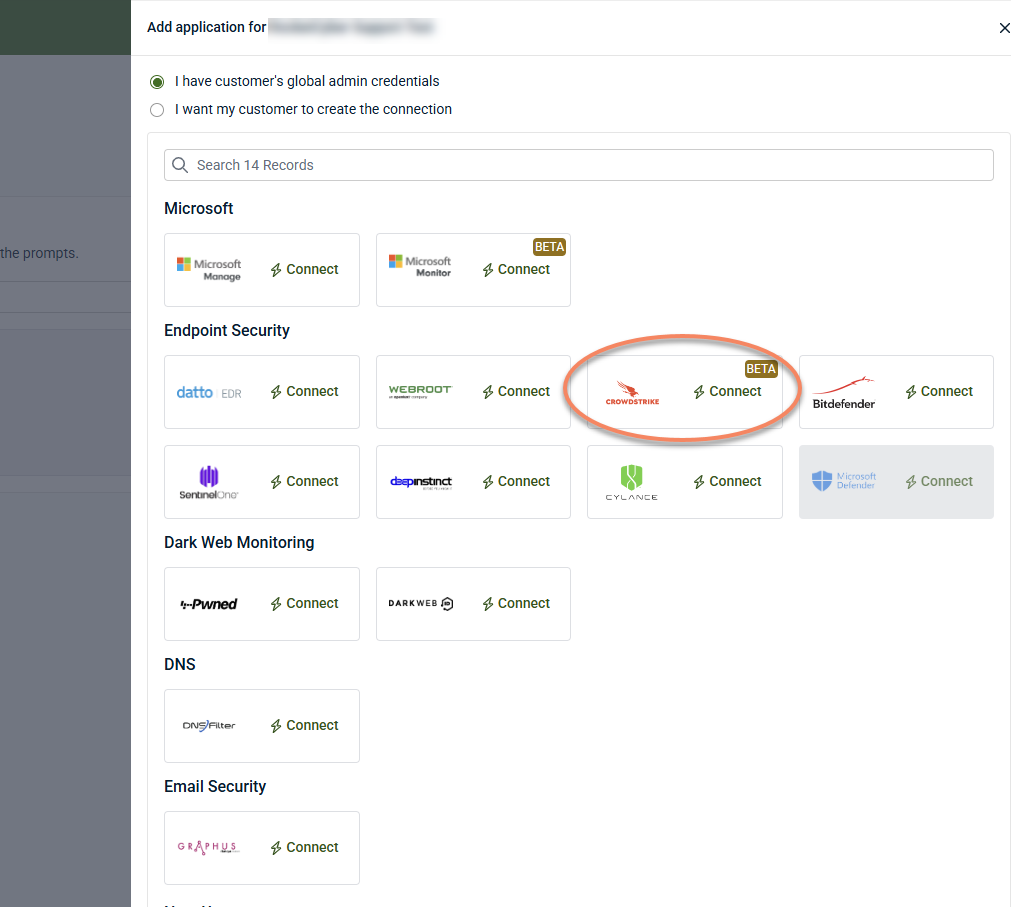Select global admin credentials radio option

click(x=157, y=82)
